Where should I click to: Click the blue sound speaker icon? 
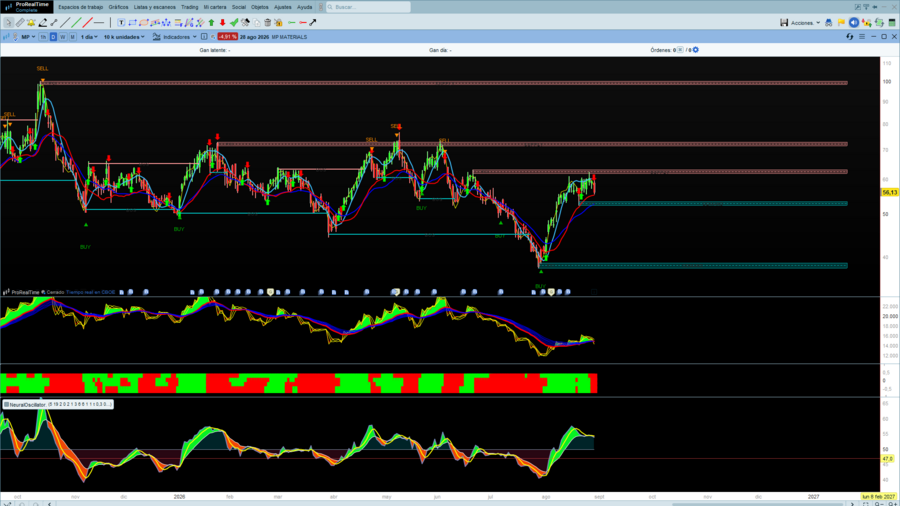click(x=854, y=22)
